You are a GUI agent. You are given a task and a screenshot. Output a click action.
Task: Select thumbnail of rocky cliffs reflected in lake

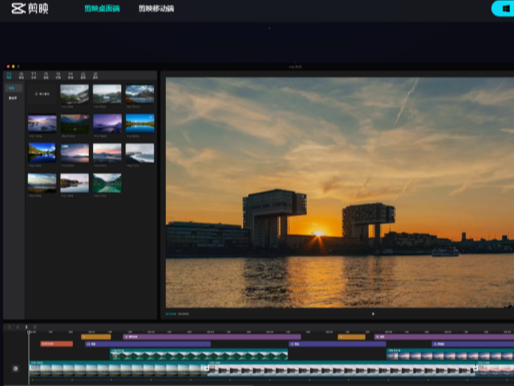point(75,183)
